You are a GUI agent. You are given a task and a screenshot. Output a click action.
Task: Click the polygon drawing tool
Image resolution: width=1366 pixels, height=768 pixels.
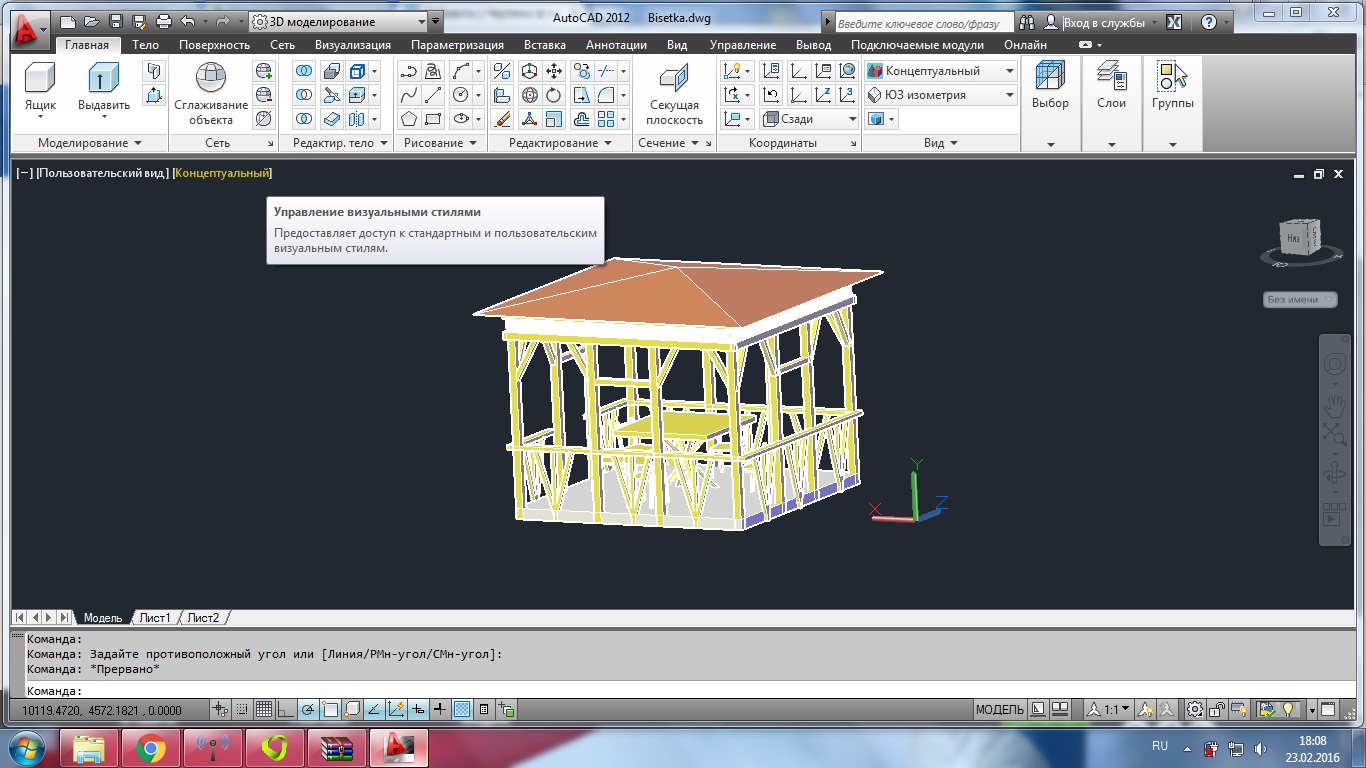[408, 119]
